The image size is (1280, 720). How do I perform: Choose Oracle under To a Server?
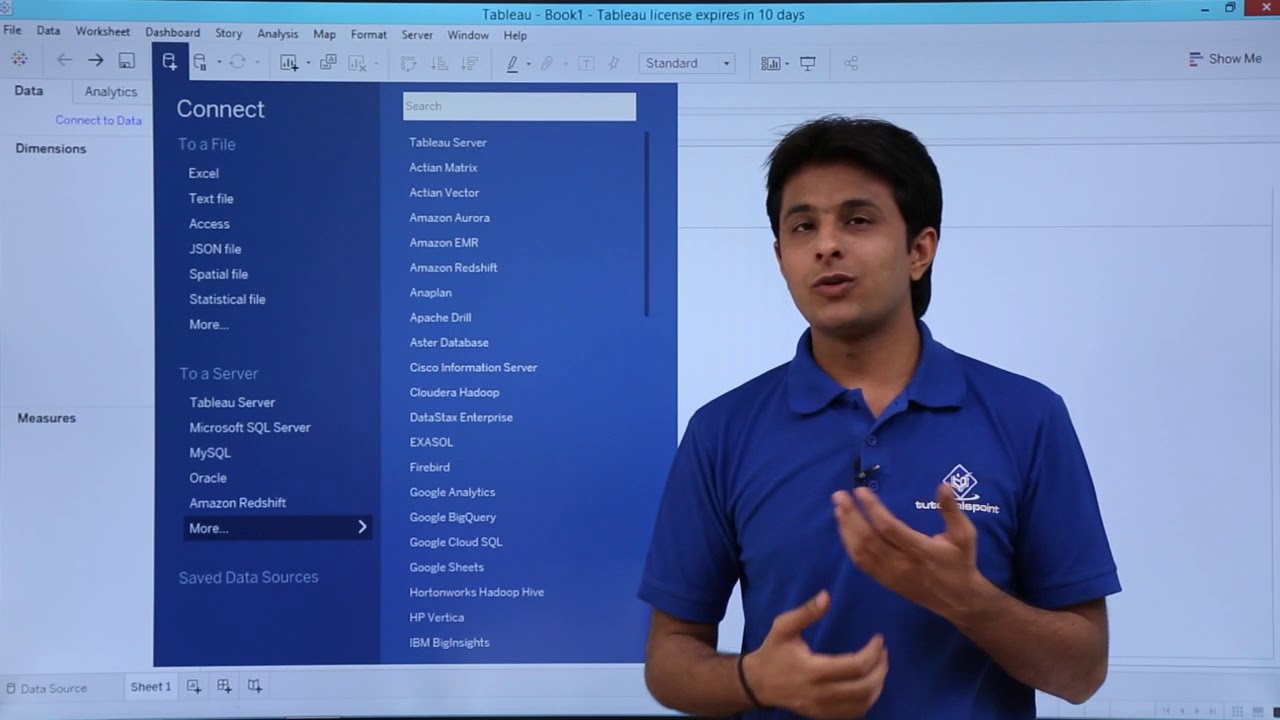click(x=208, y=478)
